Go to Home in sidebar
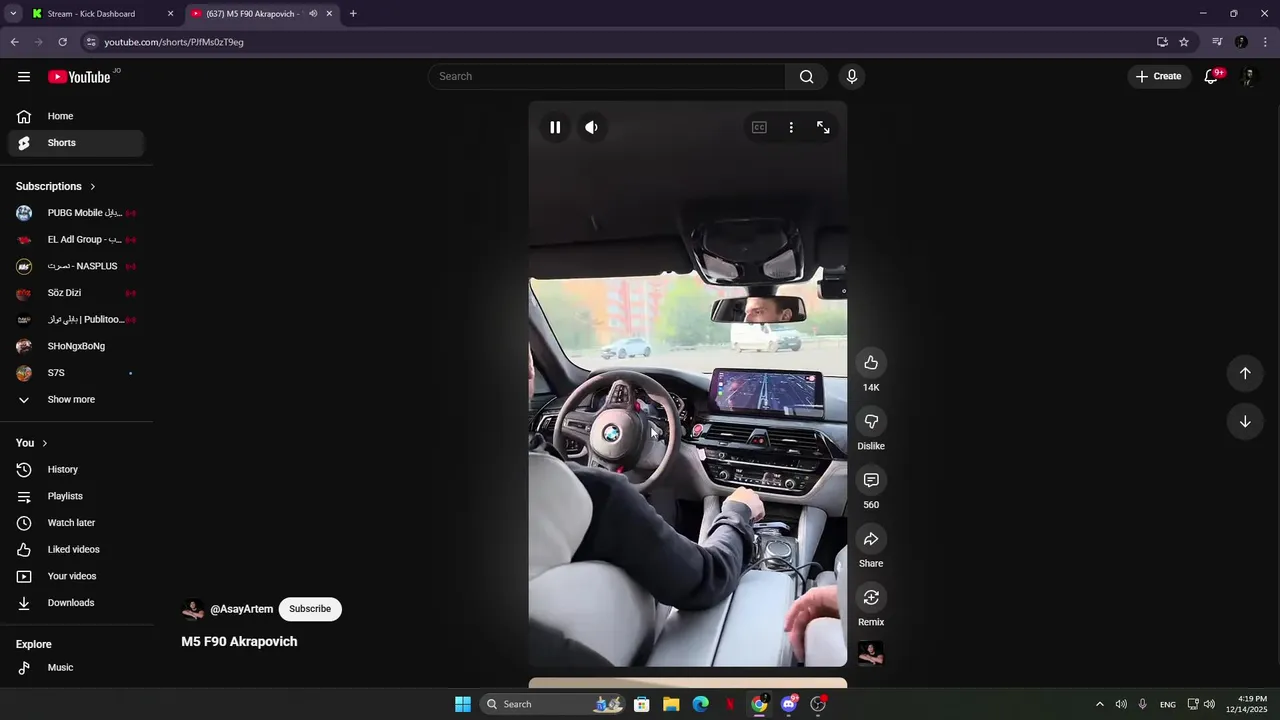This screenshot has height=720, width=1280. tap(76, 116)
